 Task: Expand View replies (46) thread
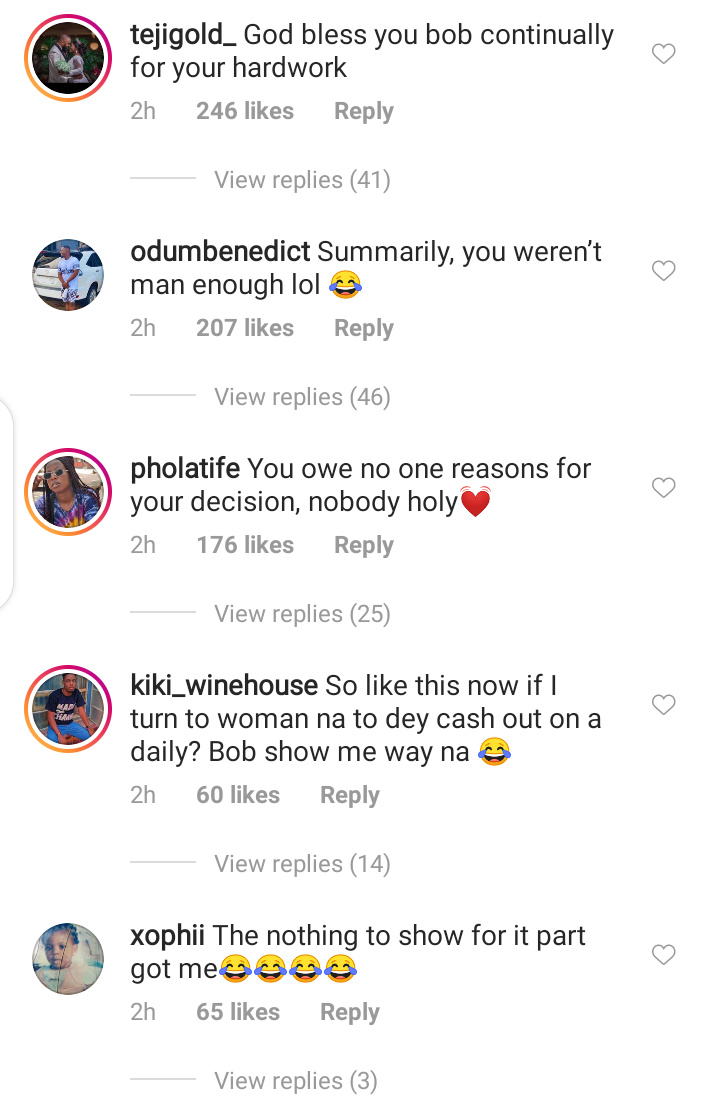(302, 397)
